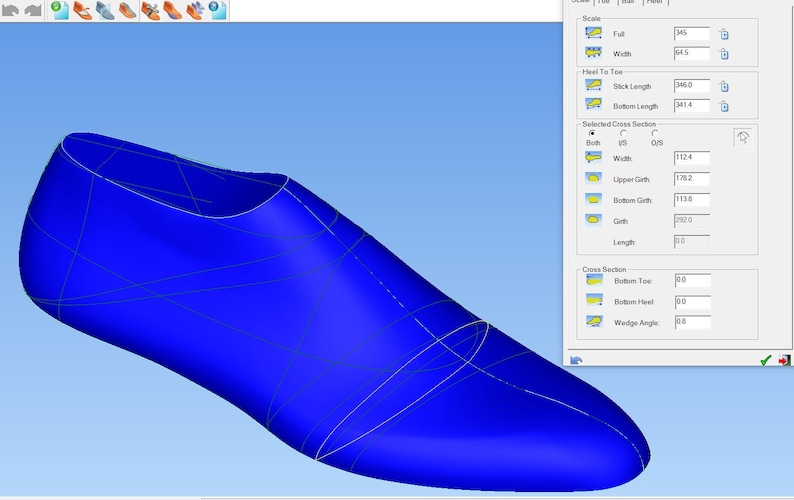Click the Bottom Length field showing 341.4
Viewport: 794px width, 500px height.
692,105
